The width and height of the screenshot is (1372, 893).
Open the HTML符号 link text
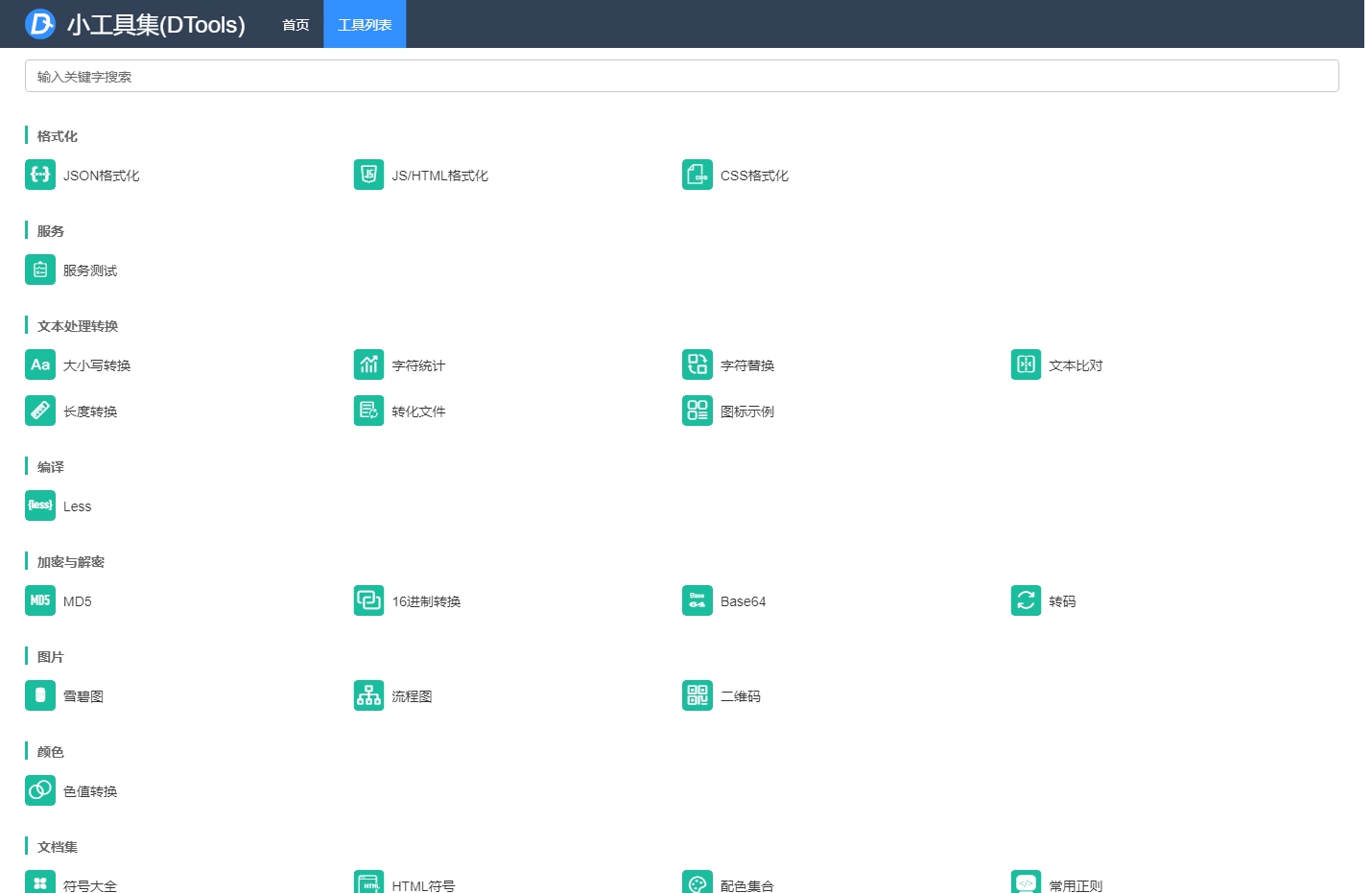423,885
